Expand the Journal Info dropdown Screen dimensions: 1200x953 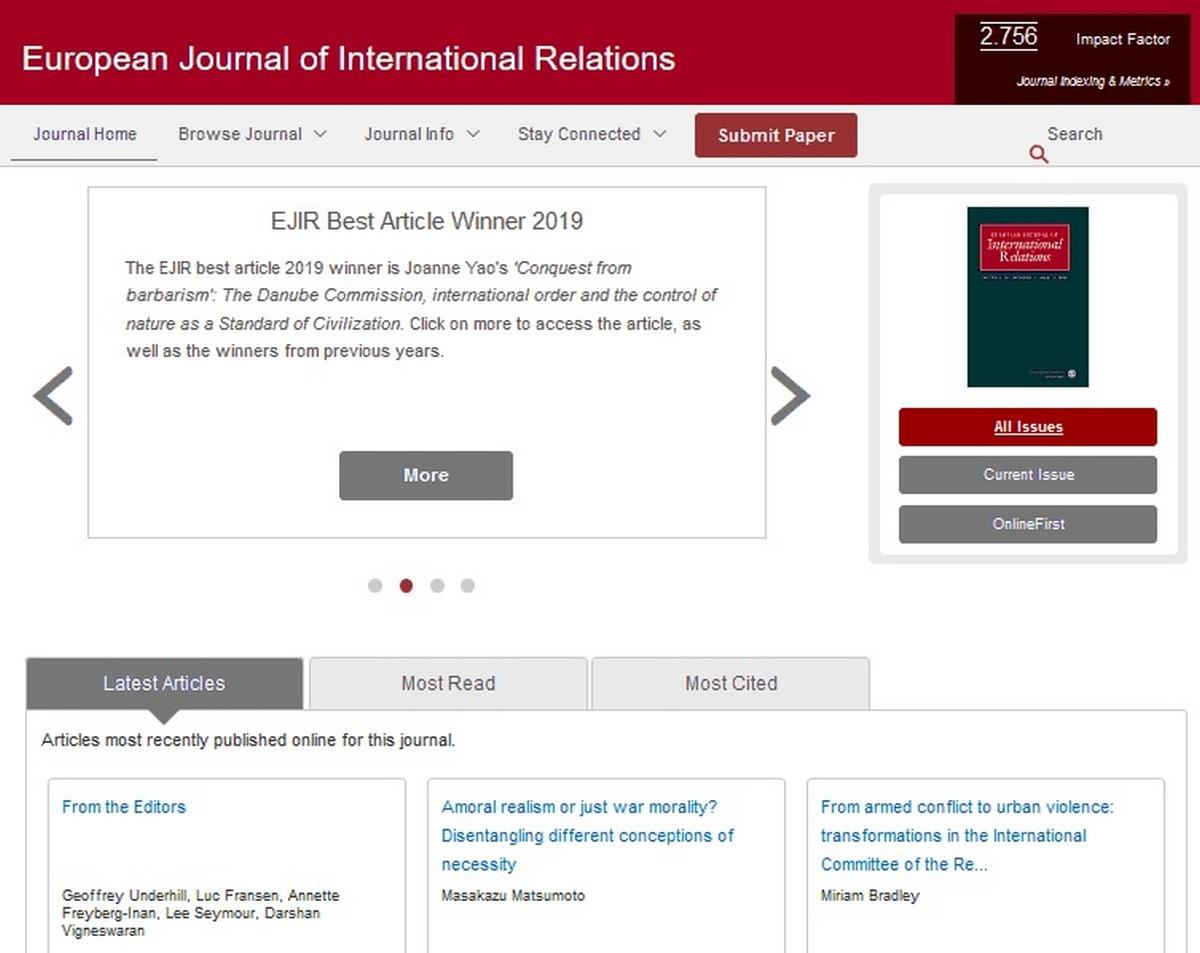(422, 134)
